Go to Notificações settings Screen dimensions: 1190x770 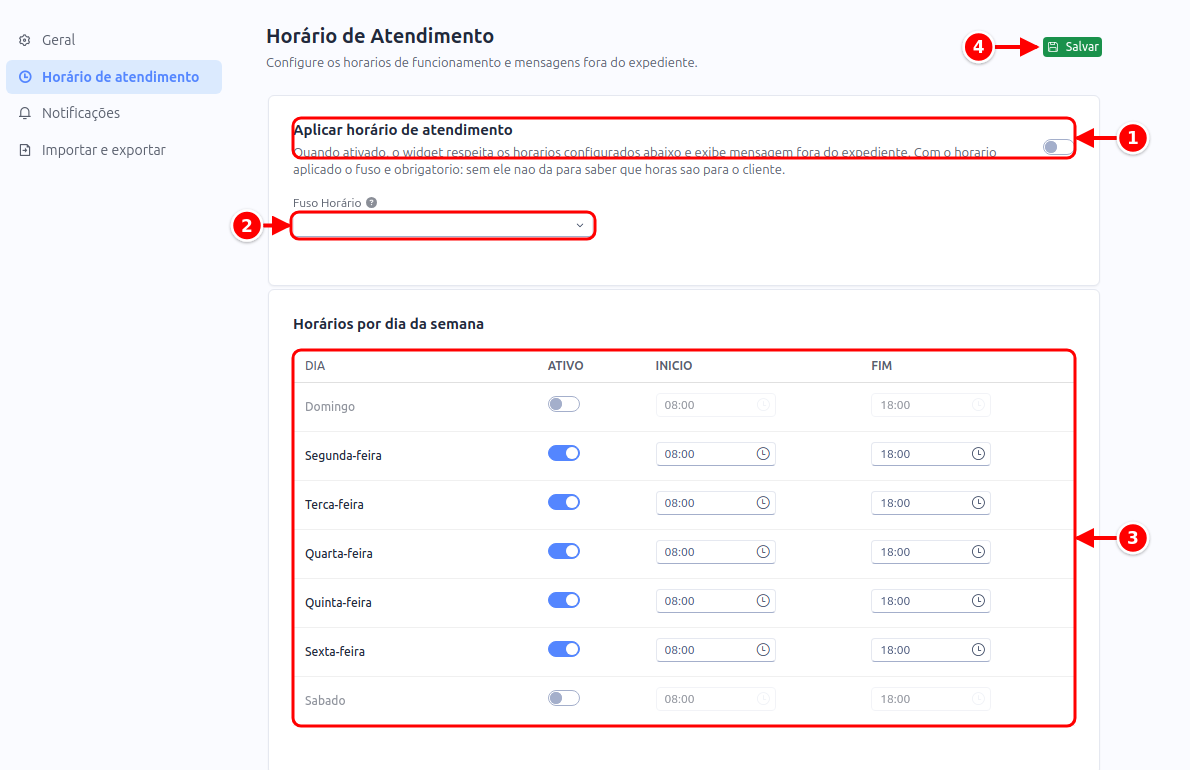114,113
